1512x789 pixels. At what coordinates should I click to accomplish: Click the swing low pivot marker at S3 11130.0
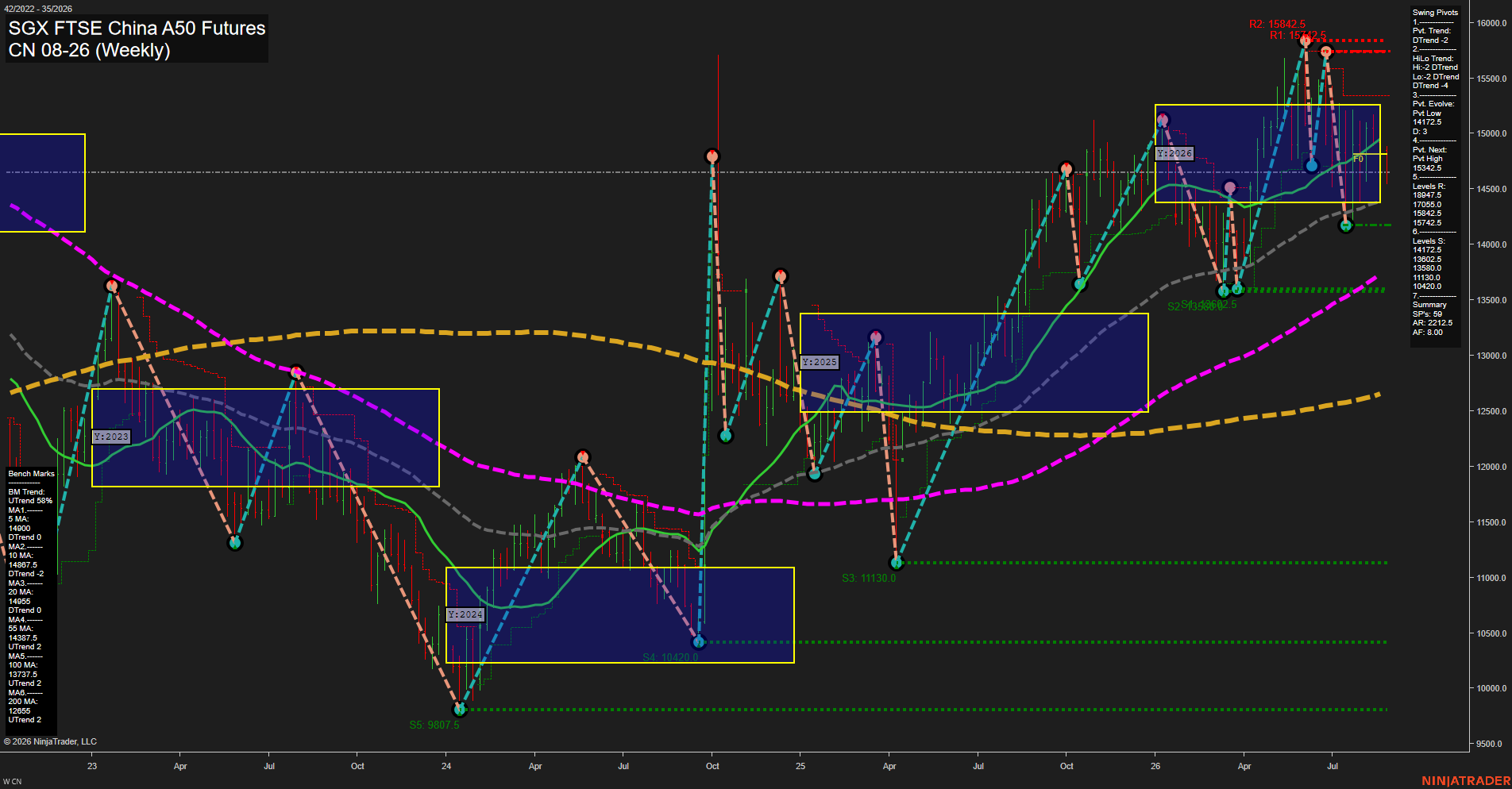pos(897,563)
